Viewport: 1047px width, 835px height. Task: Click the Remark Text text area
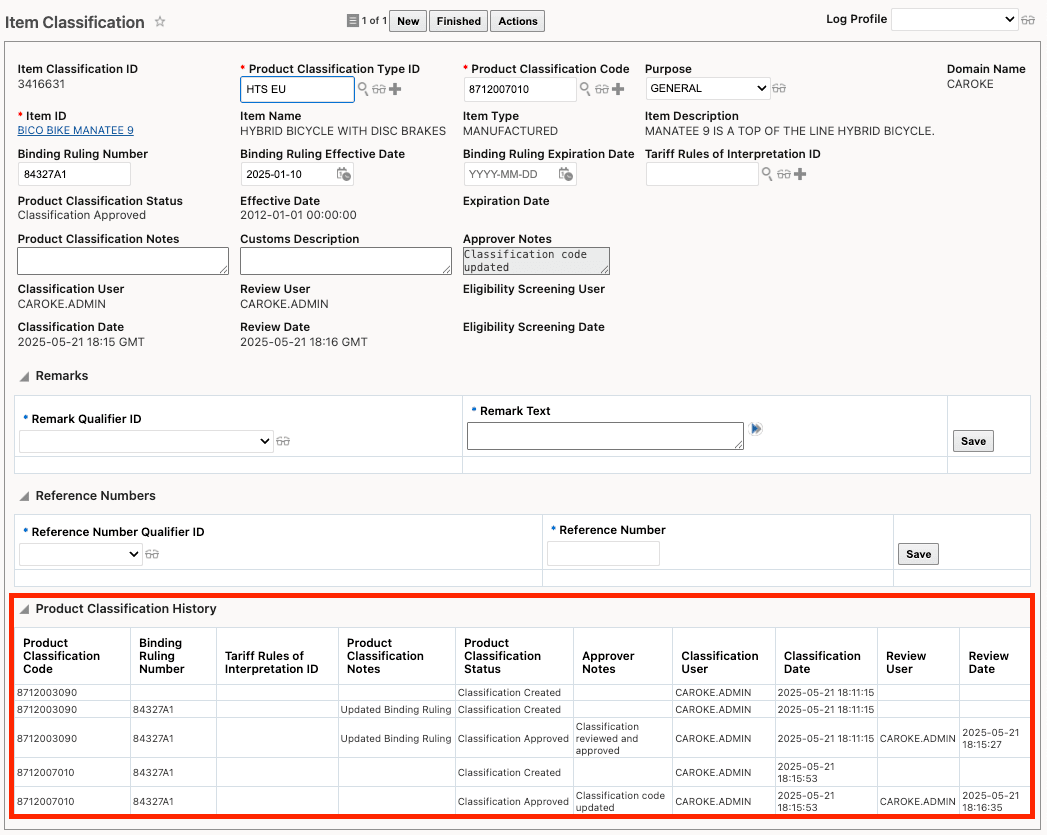point(605,436)
